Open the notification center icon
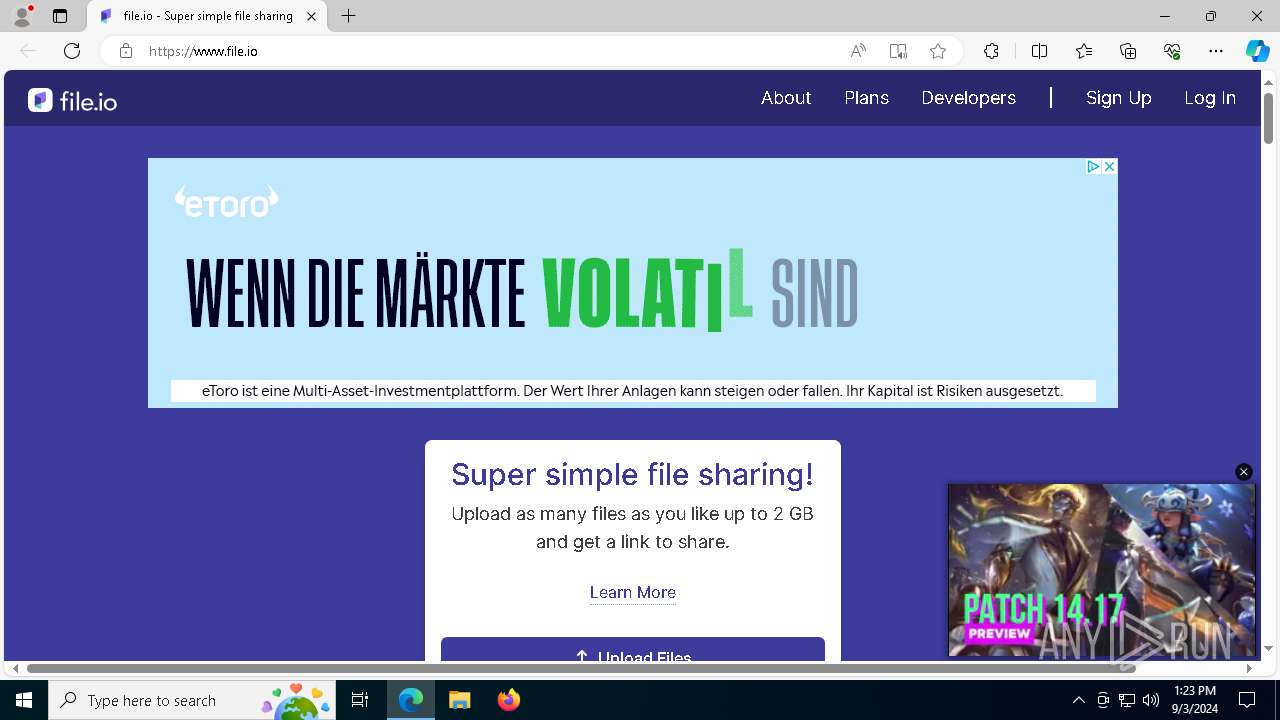 point(1247,700)
